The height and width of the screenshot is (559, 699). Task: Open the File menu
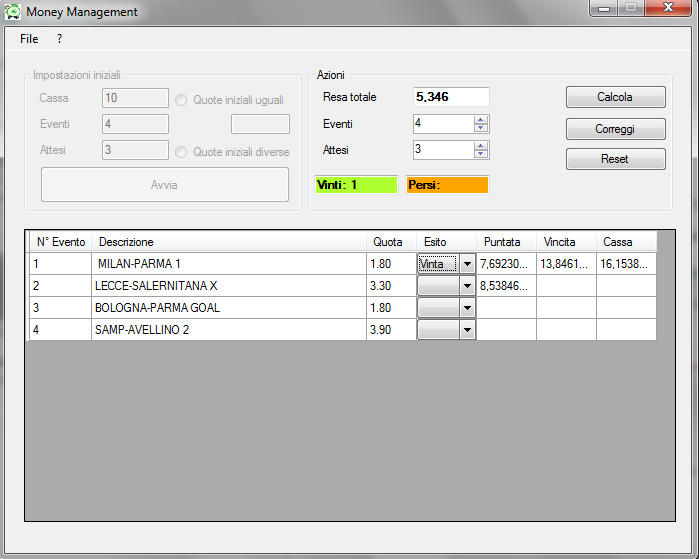29,39
